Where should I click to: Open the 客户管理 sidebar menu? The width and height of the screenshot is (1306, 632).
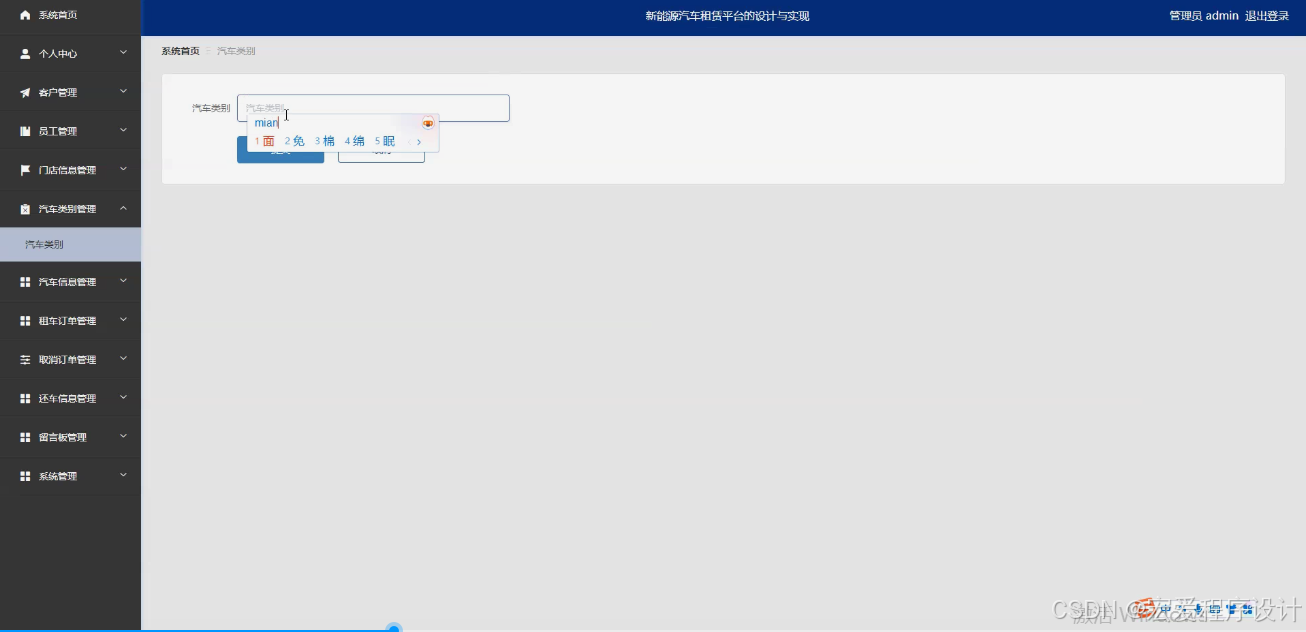click(x=70, y=93)
